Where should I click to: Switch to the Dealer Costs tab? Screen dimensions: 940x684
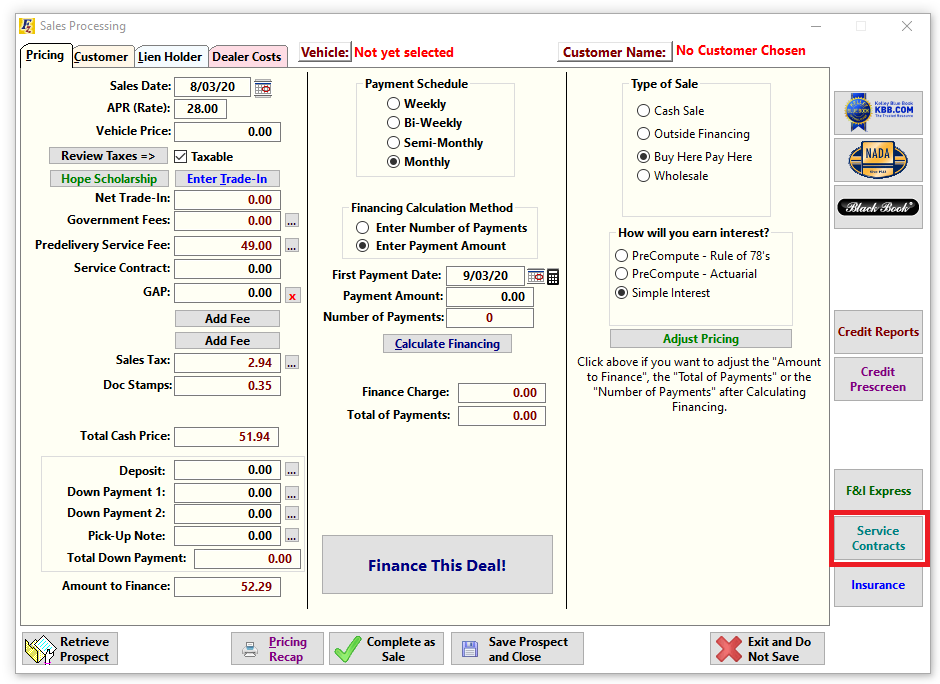(x=247, y=57)
